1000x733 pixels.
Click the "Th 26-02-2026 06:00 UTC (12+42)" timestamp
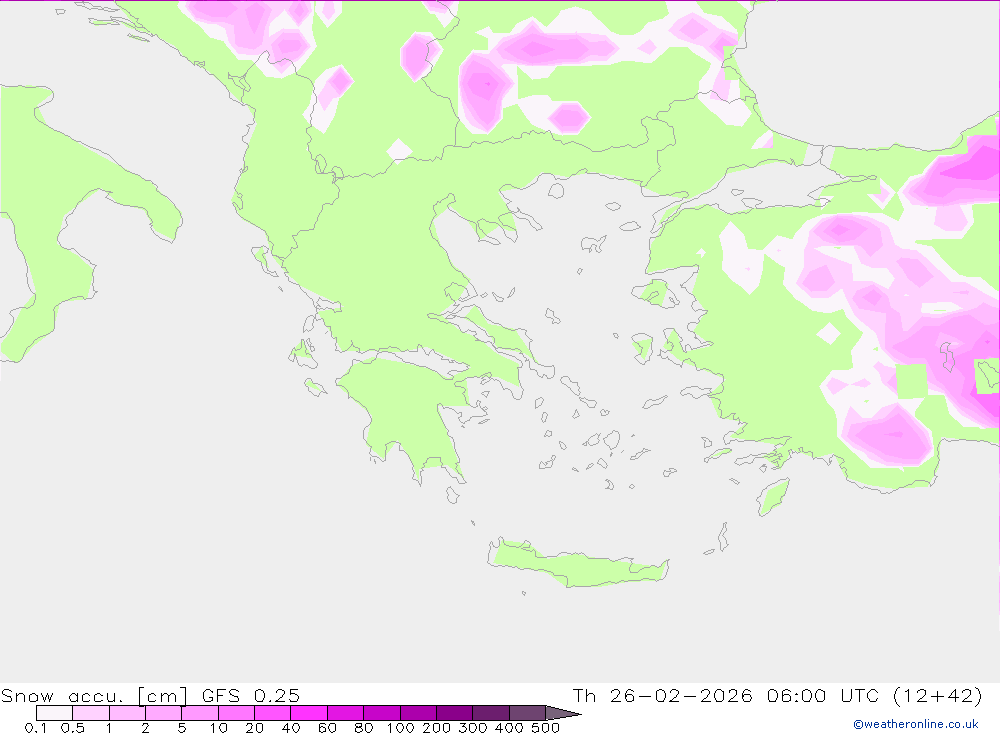(x=777, y=695)
